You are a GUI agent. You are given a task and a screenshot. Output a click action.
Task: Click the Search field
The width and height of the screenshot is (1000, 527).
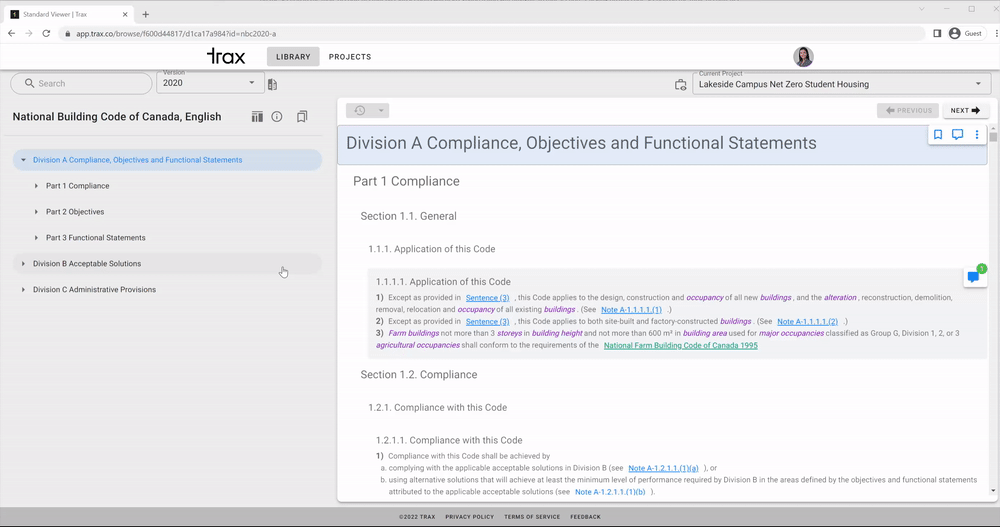pos(81,84)
